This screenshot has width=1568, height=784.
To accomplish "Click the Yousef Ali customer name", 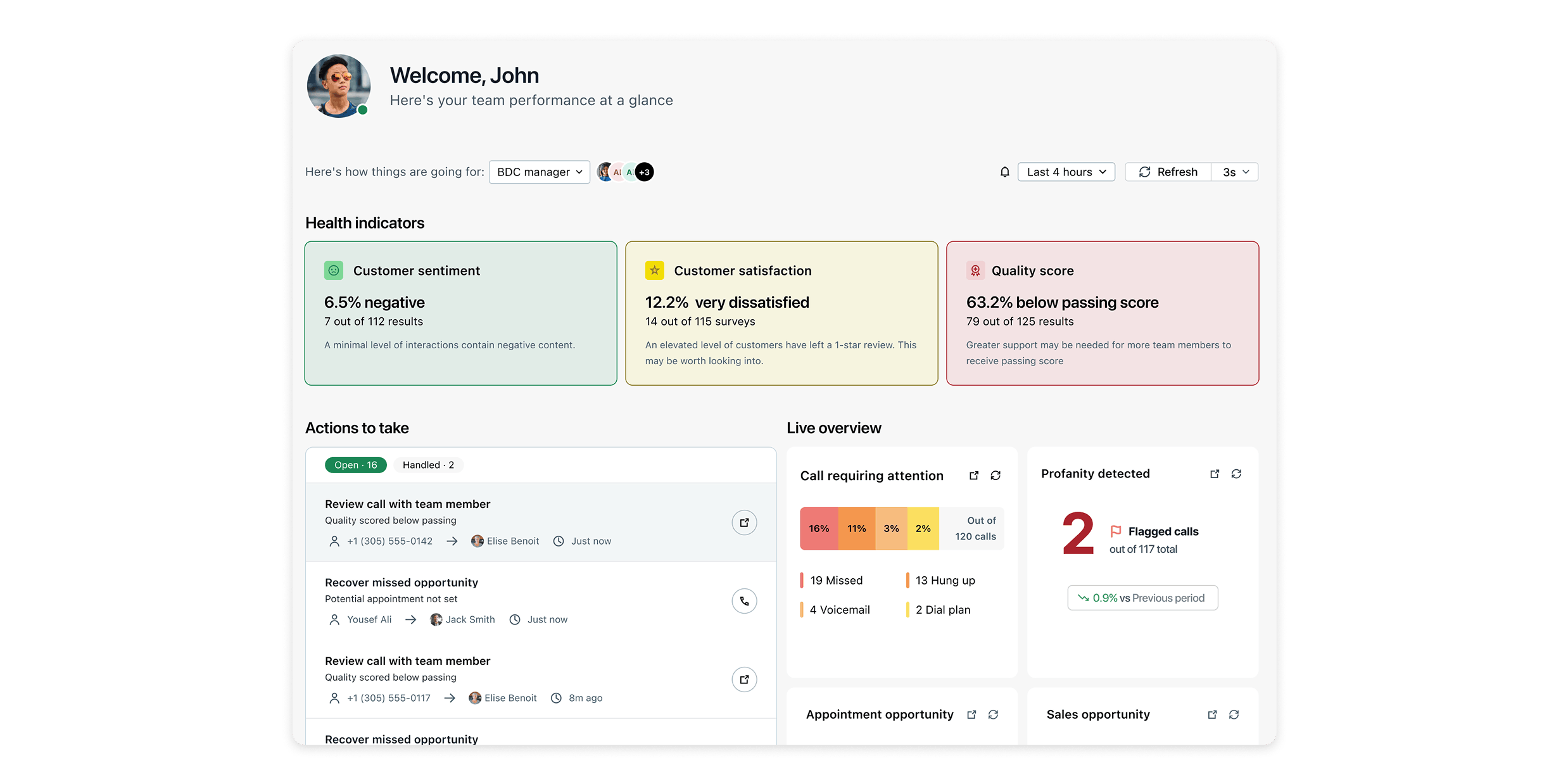I will tap(369, 619).
